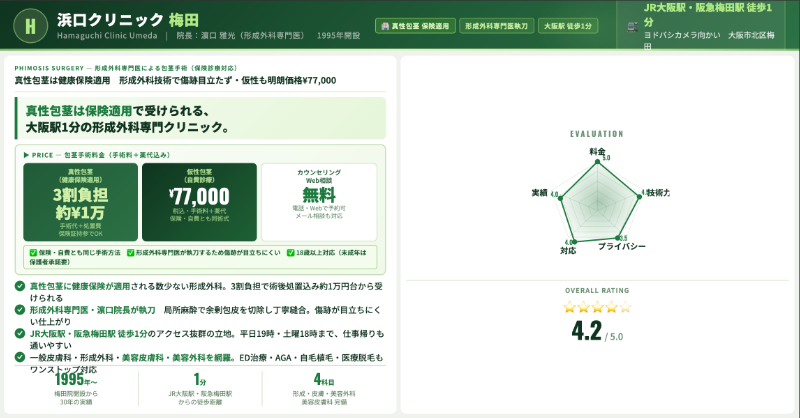Click the first green check bullet icon
Viewport: 800px width, 418px height.
pos(21,286)
